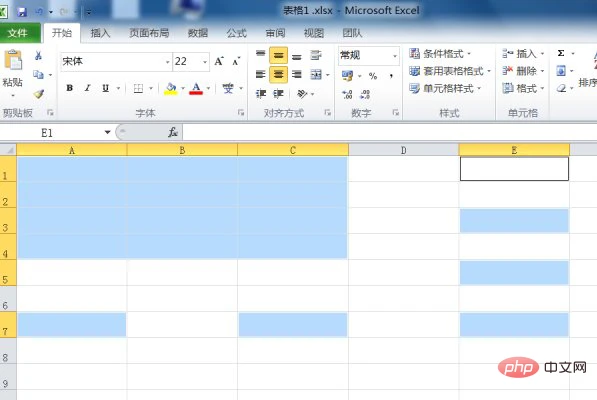Viewport: 597px width, 400px height.
Task: Click the AutoSum sigma icon
Action: [x=561, y=53]
